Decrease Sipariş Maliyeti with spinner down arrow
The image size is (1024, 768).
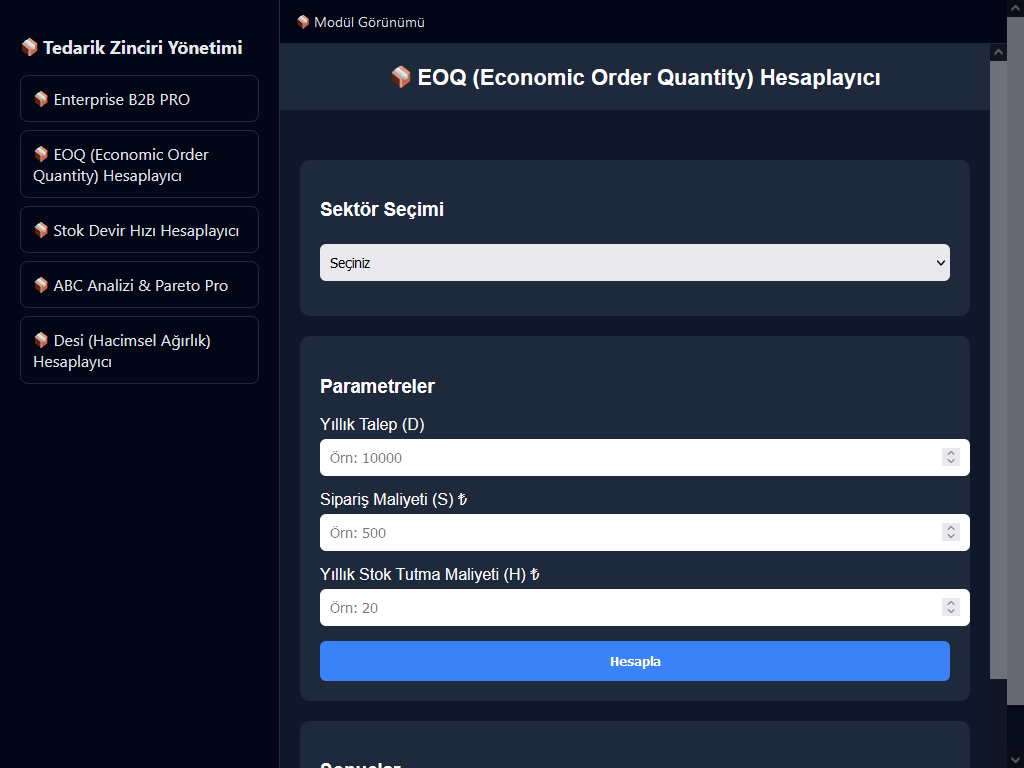951,538
